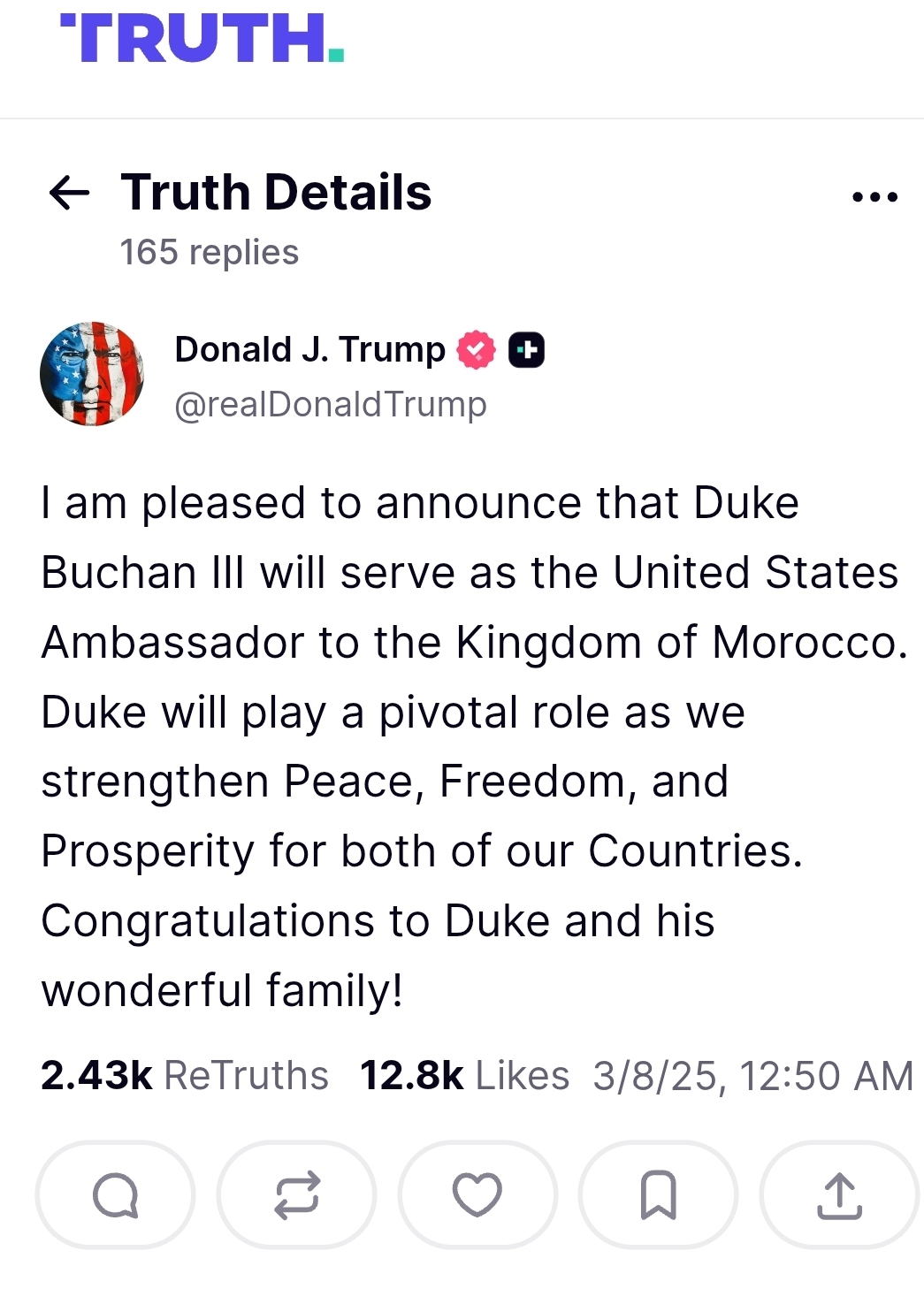Go back using the left arrow
924x1289 pixels.
(69, 193)
